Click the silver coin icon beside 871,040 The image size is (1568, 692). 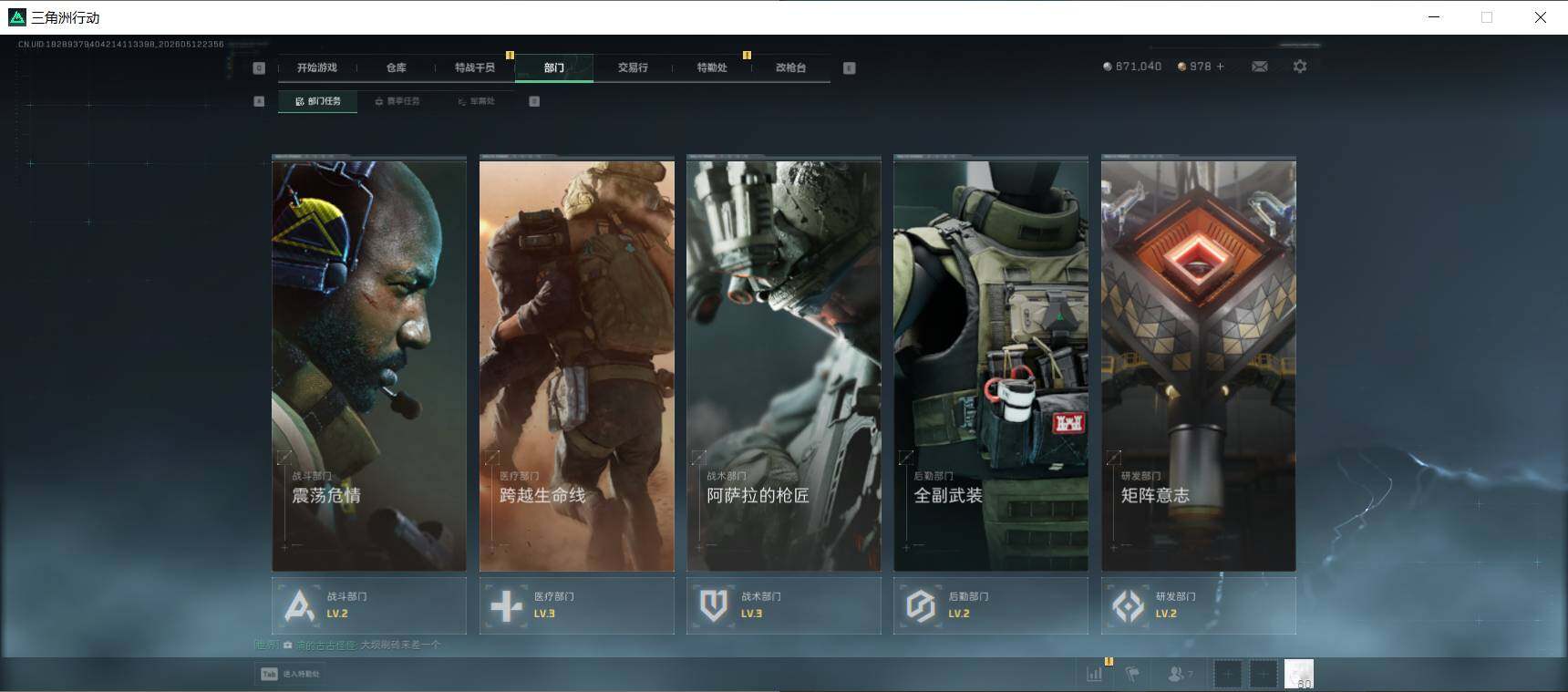1108,67
